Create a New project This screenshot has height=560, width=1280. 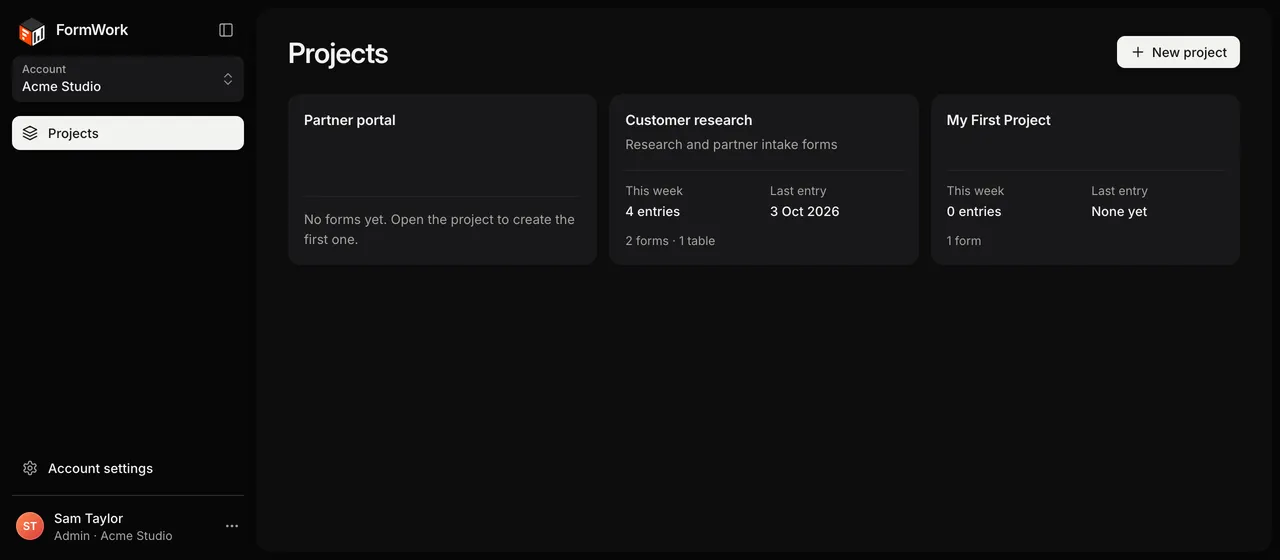pyautogui.click(x=1178, y=52)
